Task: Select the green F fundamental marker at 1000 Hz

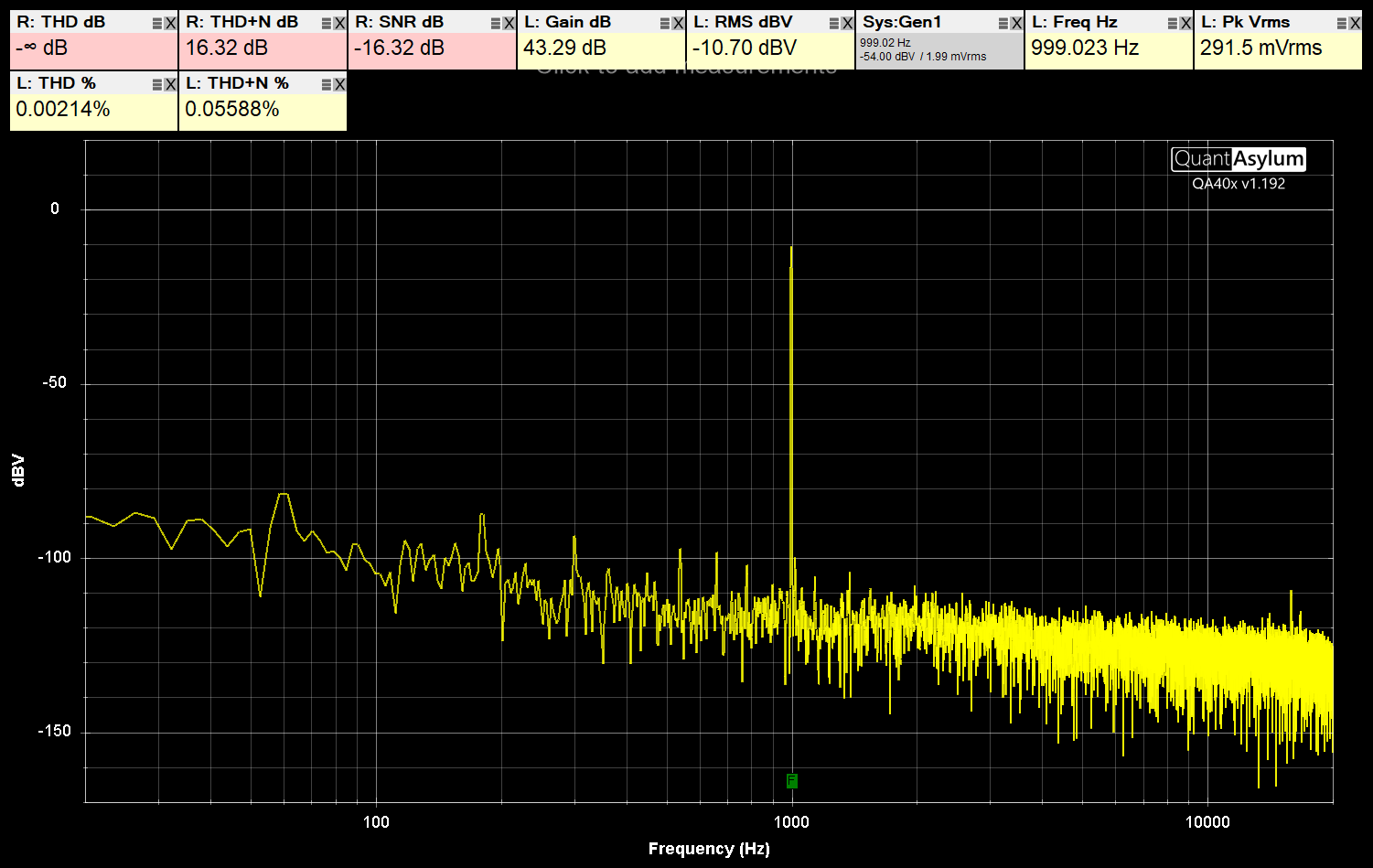Action: pos(792,781)
